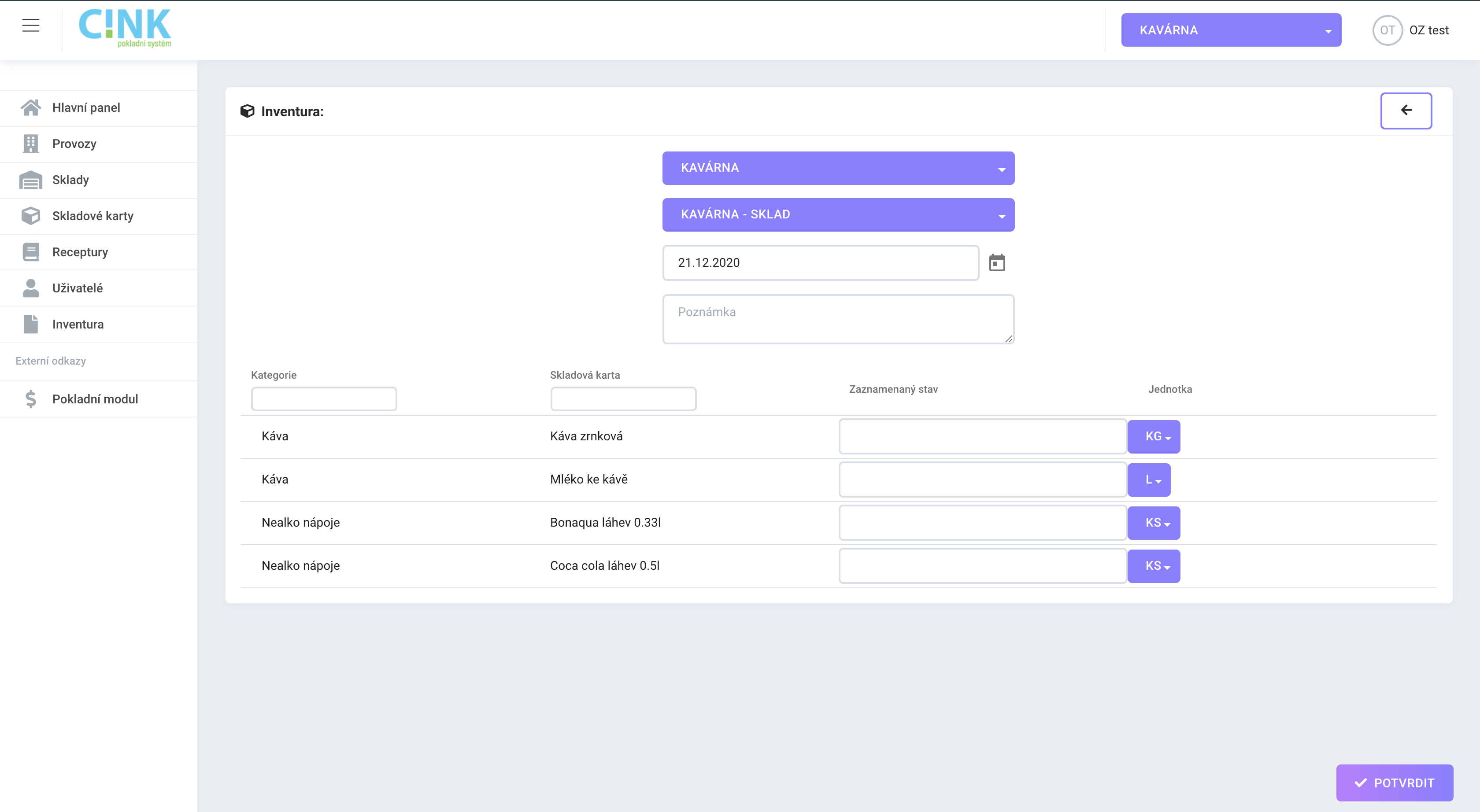Click the document icon beside Inventura
Screen dimensions: 1480x812
30,324
